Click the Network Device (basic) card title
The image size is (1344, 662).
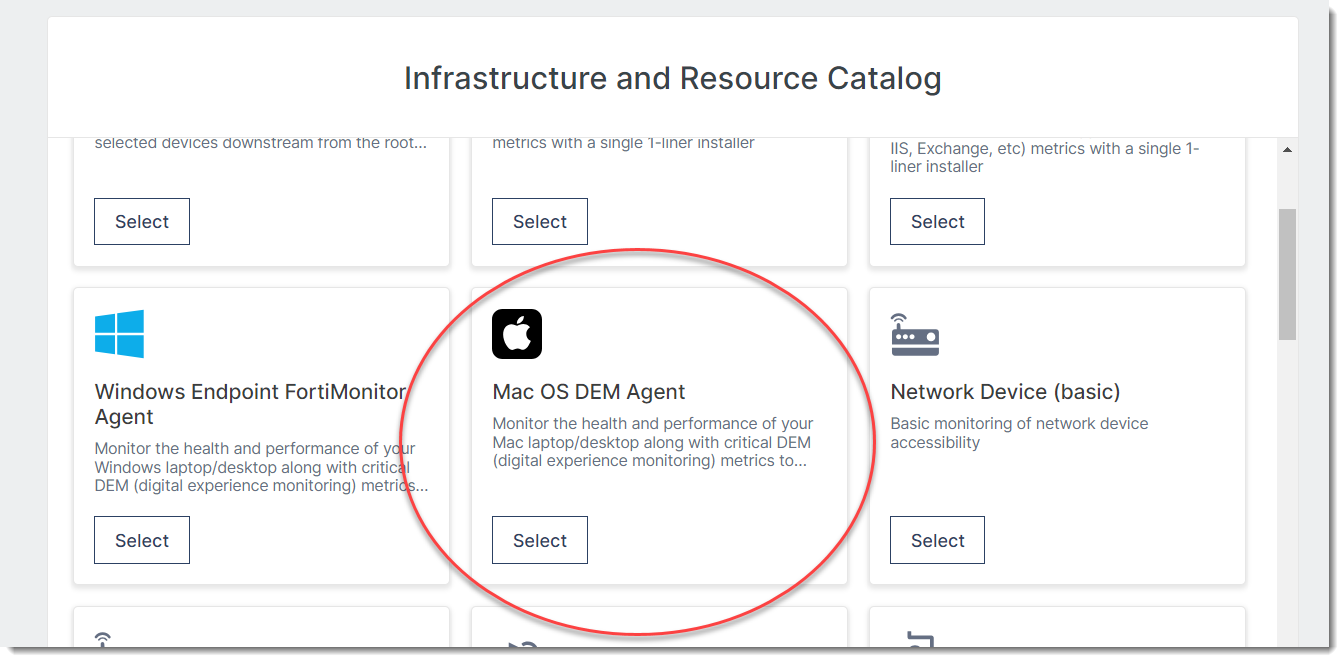(1003, 391)
